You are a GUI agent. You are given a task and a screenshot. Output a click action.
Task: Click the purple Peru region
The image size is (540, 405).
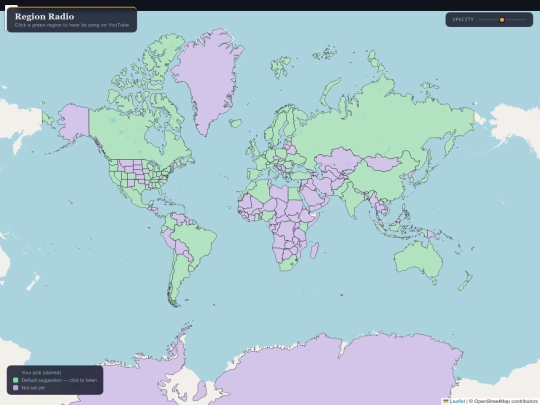[x=167, y=238]
